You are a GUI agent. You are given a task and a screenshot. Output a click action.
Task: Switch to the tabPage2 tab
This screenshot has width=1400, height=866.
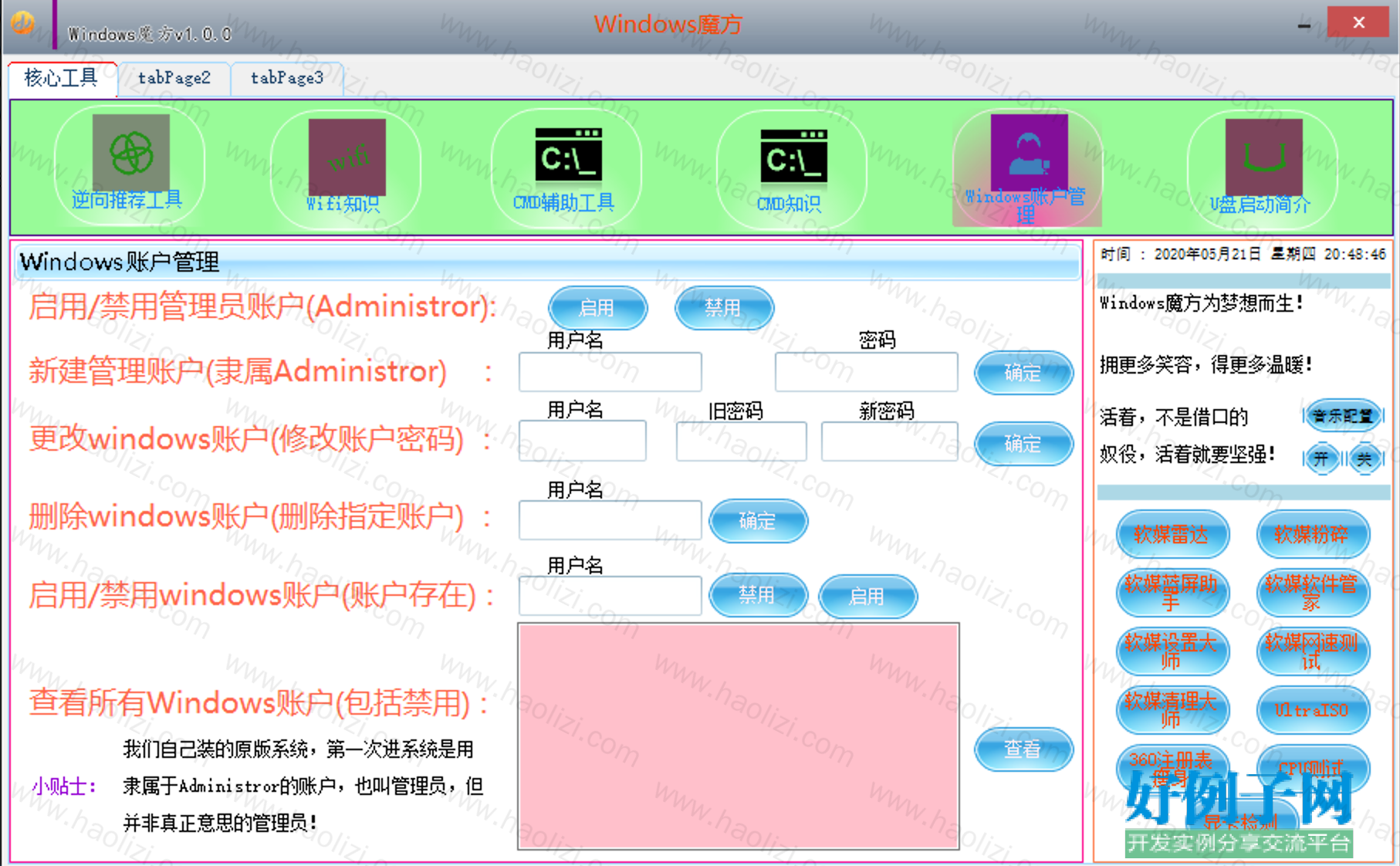tap(174, 78)
